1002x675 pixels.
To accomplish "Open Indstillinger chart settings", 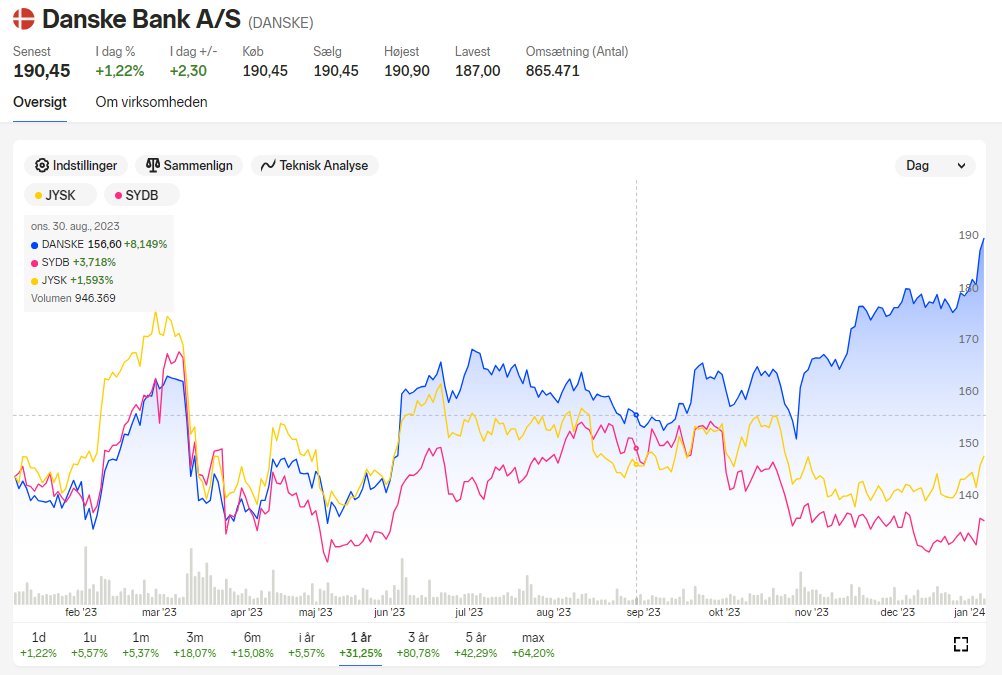I will pos(76,166).
